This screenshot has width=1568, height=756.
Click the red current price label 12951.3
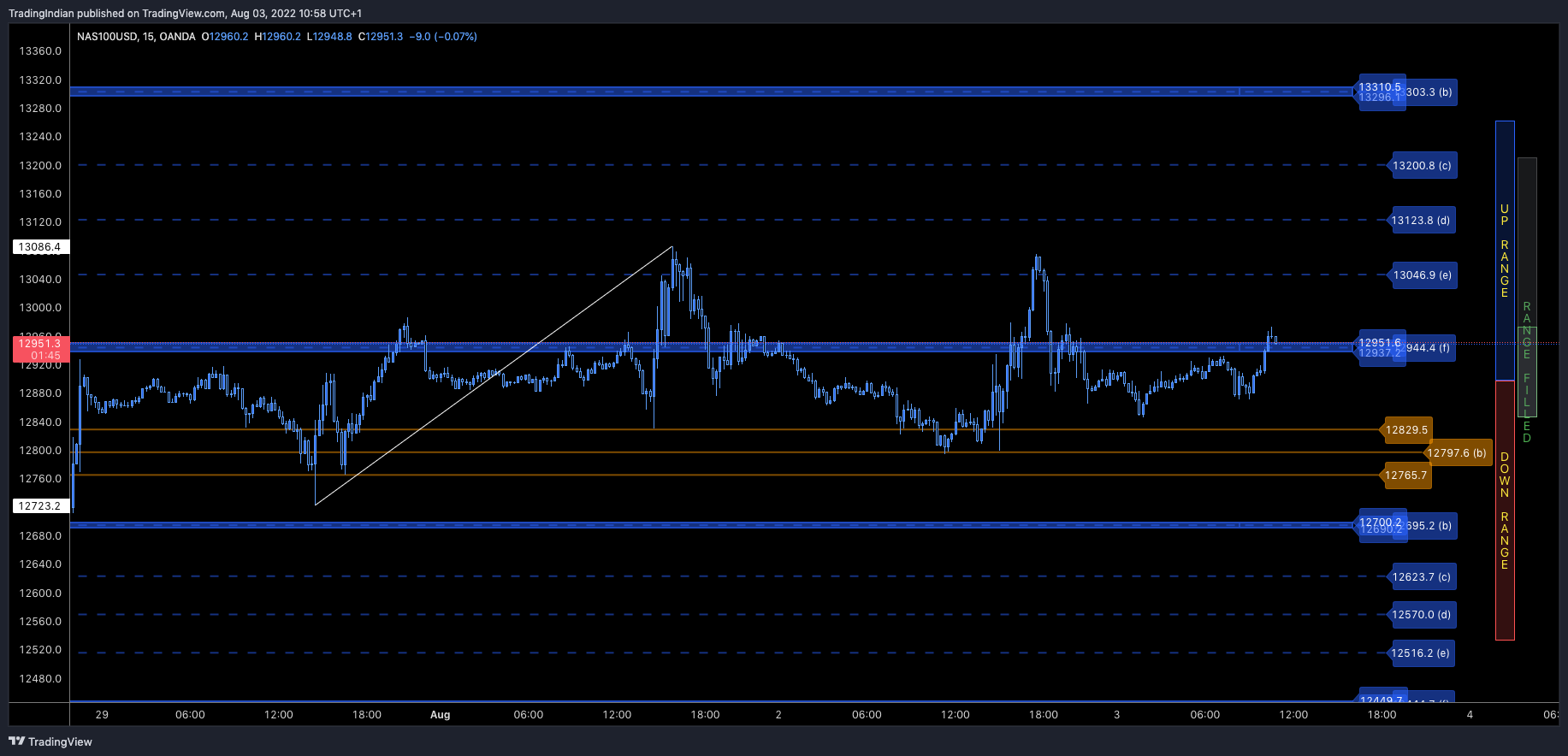(40, 349)
